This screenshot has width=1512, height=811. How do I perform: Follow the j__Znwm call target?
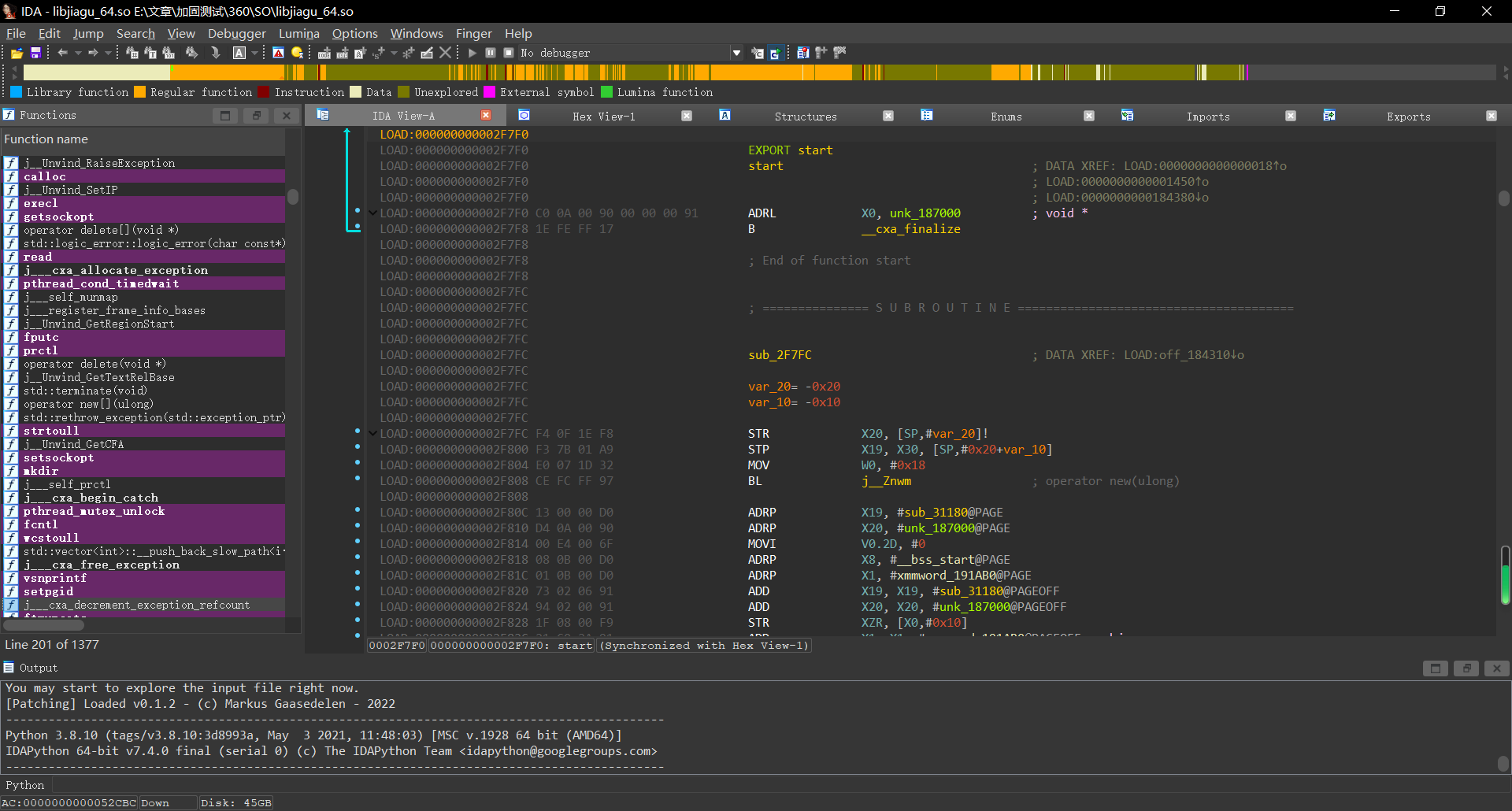pyautogui.click(x=886, y=481)
